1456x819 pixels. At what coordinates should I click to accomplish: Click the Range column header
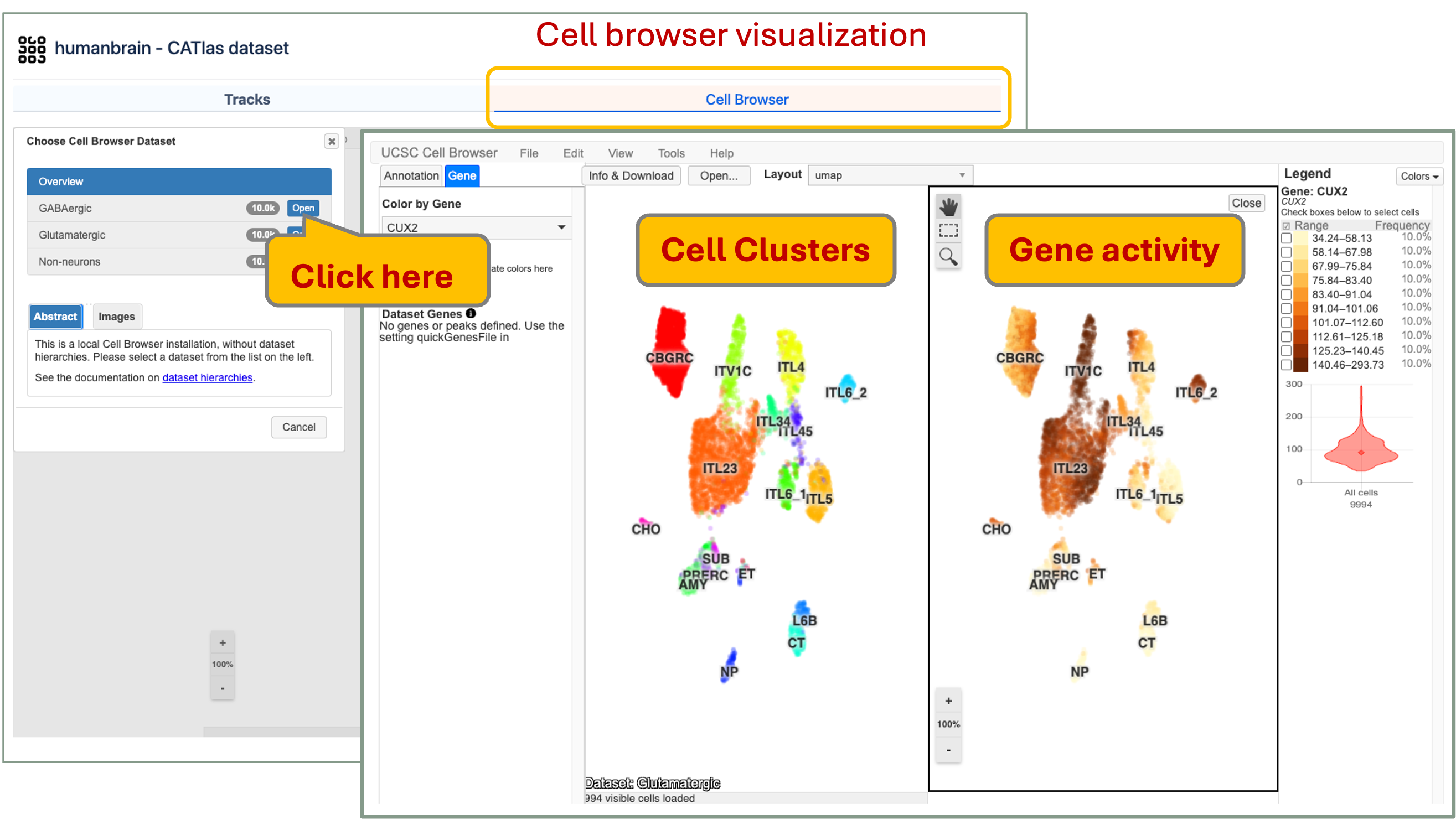pos(1311,225)
